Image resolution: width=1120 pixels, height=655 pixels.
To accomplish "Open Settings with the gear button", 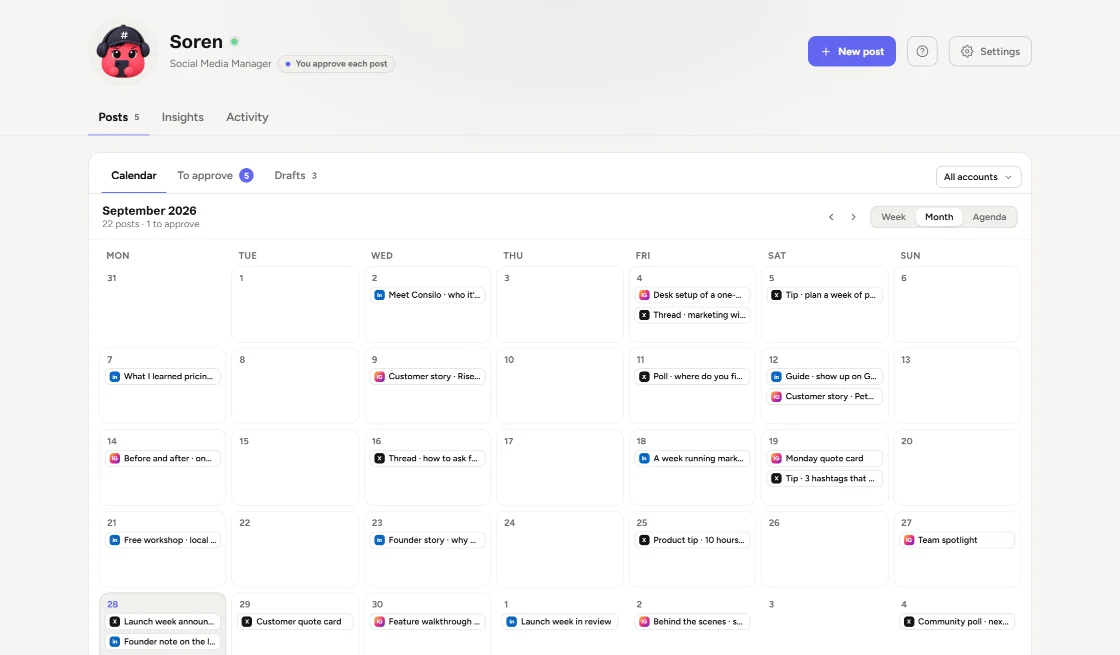I will [989, 51].
